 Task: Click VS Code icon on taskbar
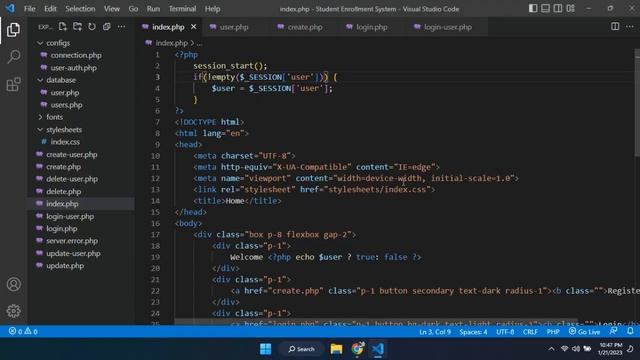click(378, 349)
